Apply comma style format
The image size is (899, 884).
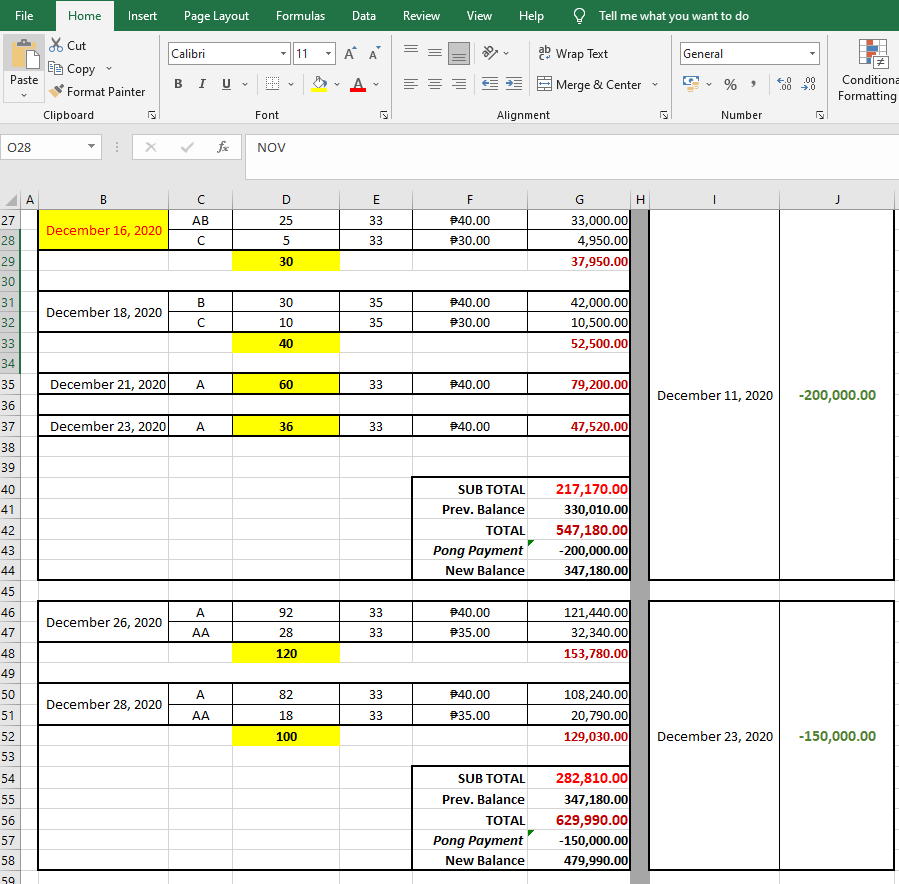click(753, 84)
